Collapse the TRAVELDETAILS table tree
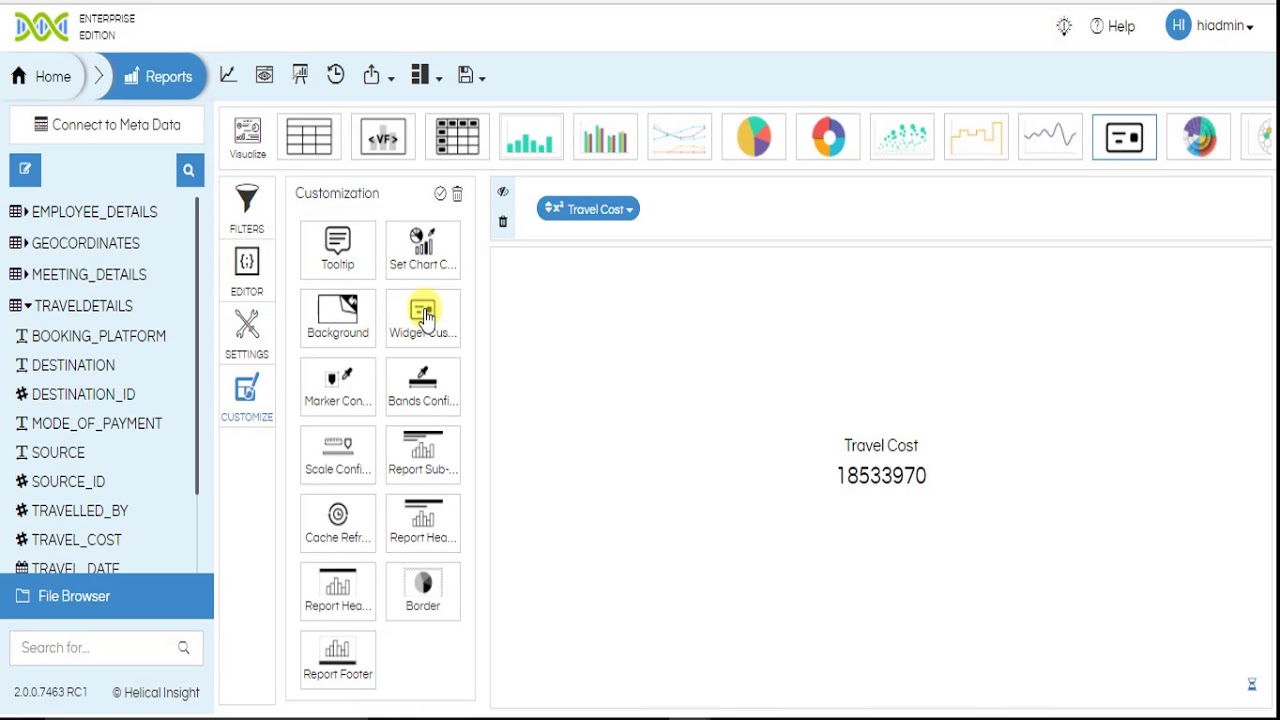The height and width of the screenshot is (720, 1280). (x=28, y=306)
